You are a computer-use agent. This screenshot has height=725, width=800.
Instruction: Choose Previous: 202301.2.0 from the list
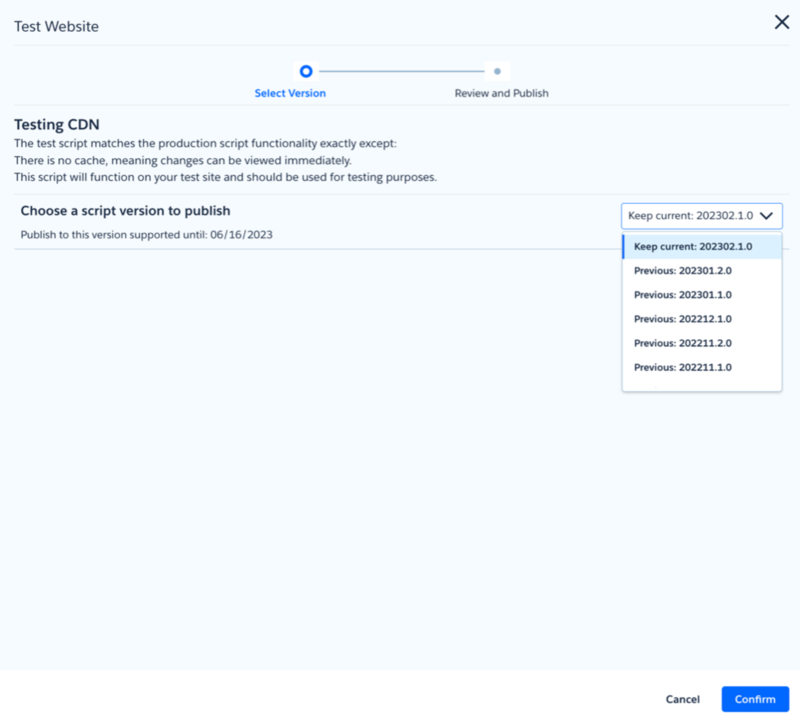(x=683, y=270)
